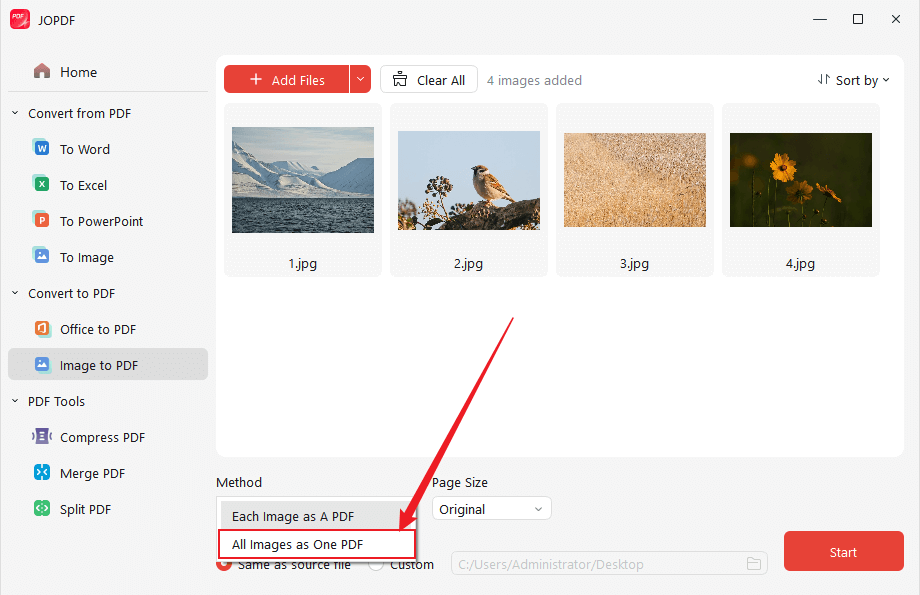Click the folder icon beside the output path
This screenshot has height=595, width=920.
coord(754,564)
